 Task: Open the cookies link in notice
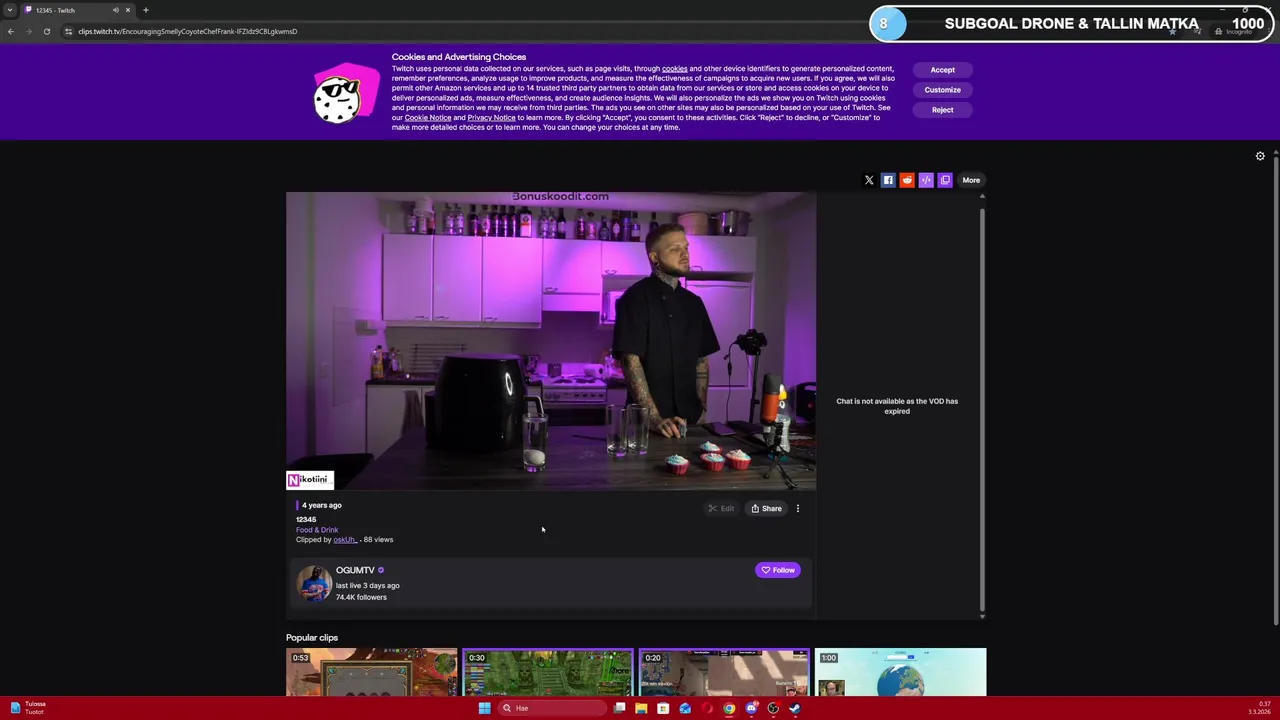674,69
